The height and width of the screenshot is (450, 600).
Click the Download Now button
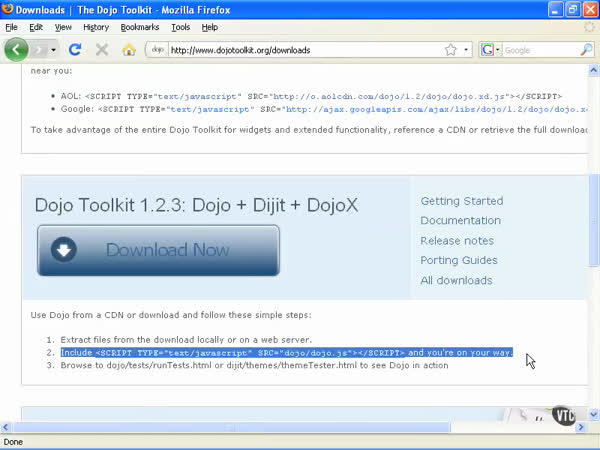pyautogui.click(x=158, y=250)
